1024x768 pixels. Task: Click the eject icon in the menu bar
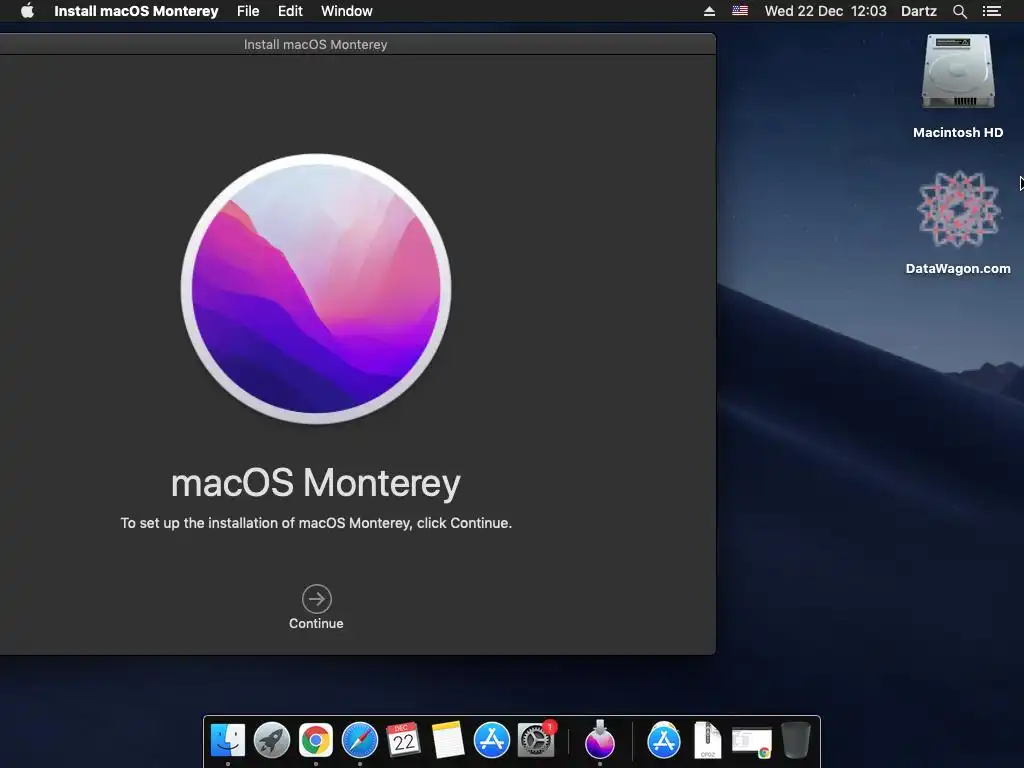(709, 11)
